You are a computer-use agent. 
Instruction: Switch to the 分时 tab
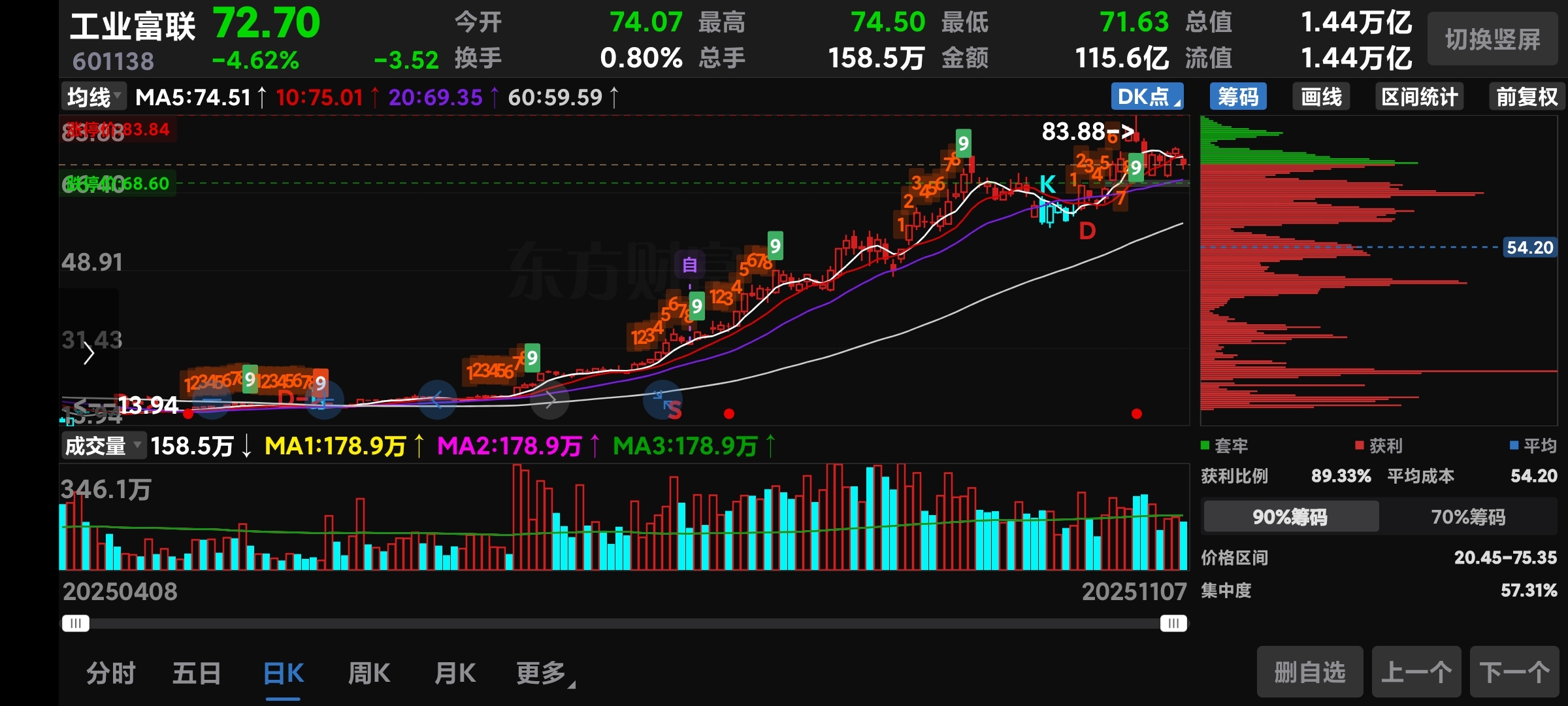111,673
